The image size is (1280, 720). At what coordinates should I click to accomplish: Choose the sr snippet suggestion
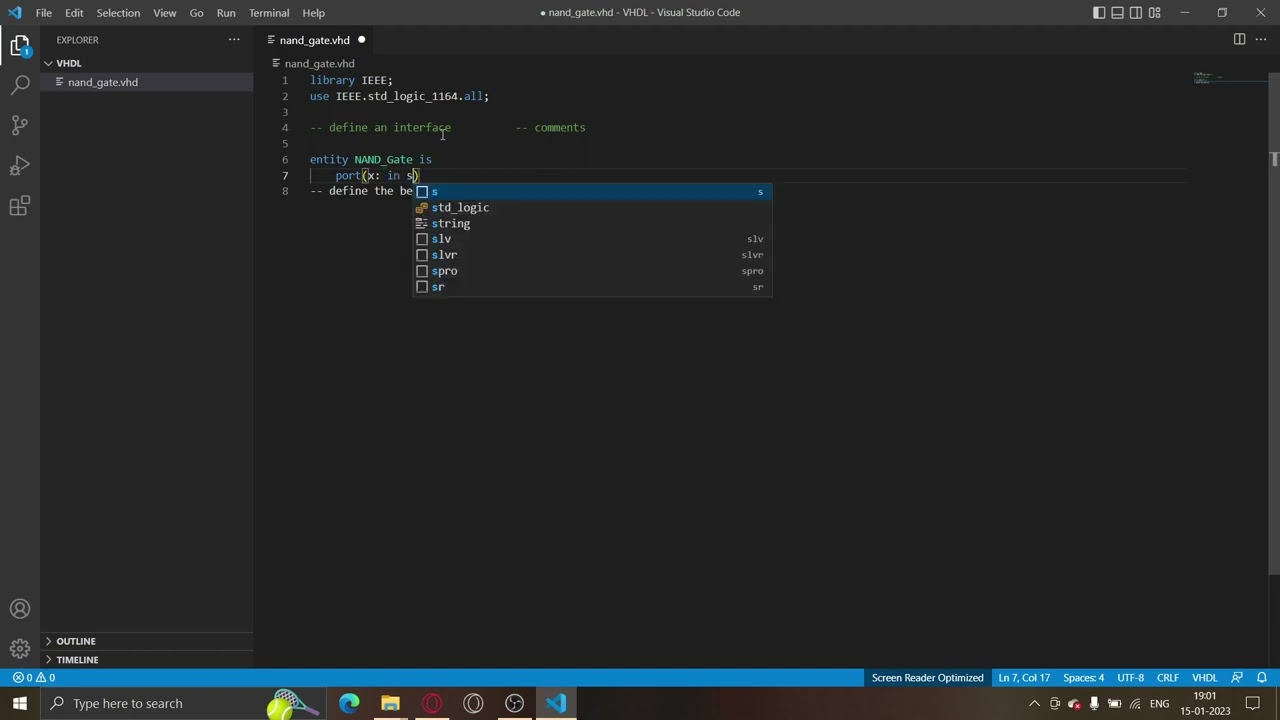[x=592, y=287]
